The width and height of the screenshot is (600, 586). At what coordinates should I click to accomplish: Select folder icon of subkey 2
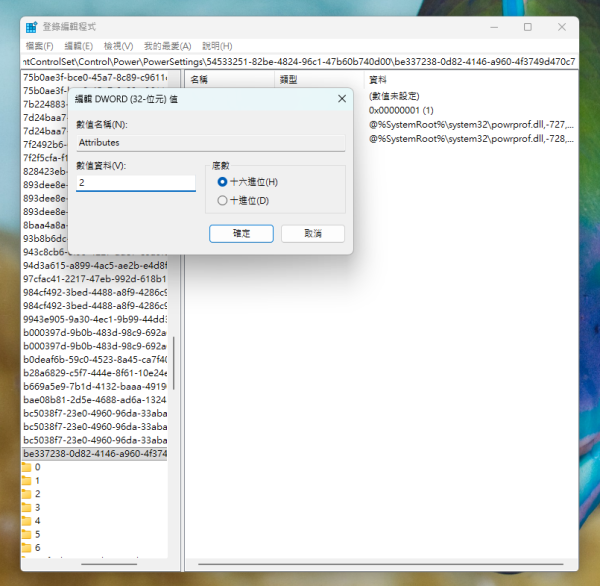[26, 494]
